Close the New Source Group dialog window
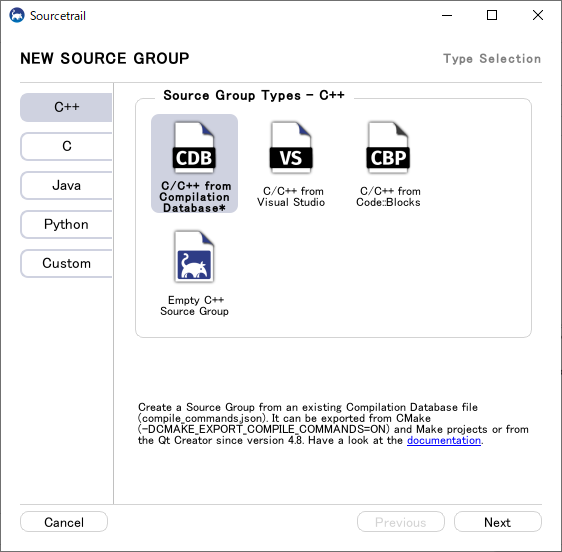The width and height of the screenshot is (562, 552). point(538,15)
